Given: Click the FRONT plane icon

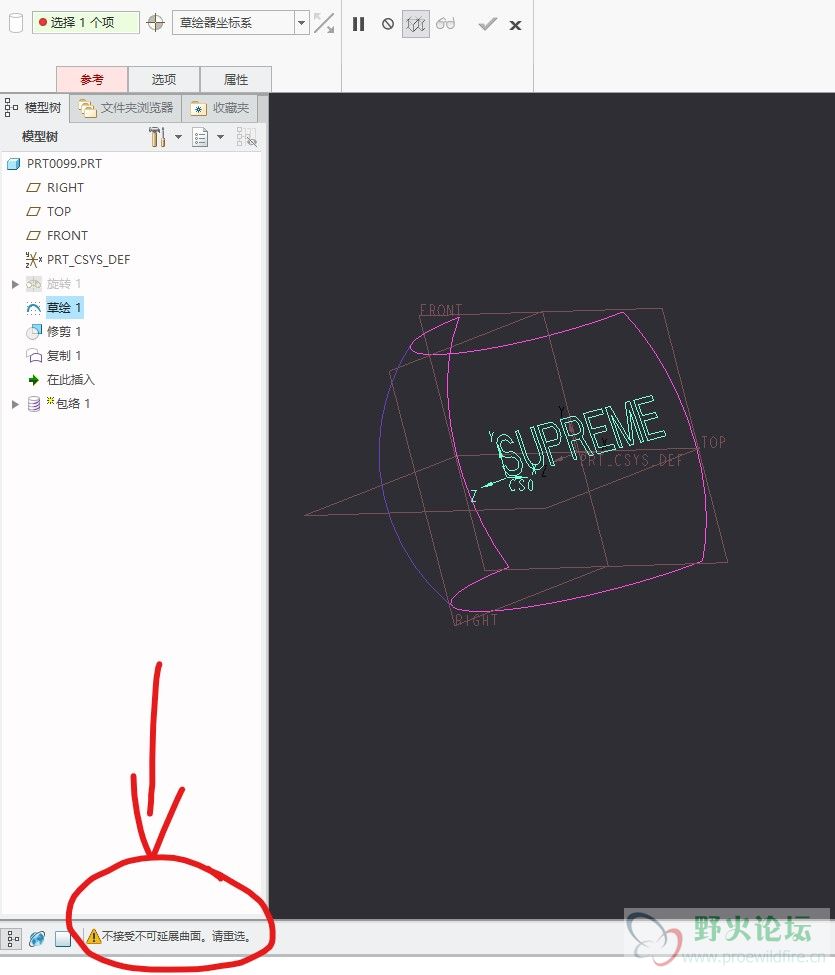Looking at the screenshot, I should tap(34, 236).
